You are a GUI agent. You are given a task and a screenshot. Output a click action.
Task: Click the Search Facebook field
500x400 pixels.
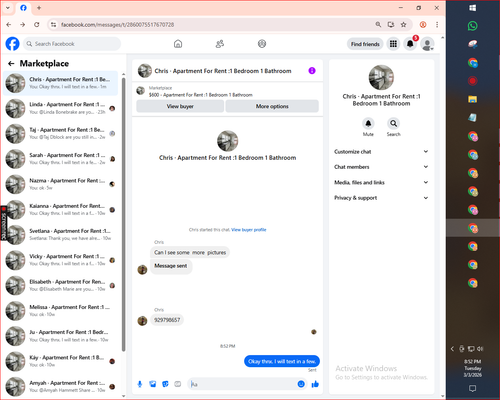(72, 44)
